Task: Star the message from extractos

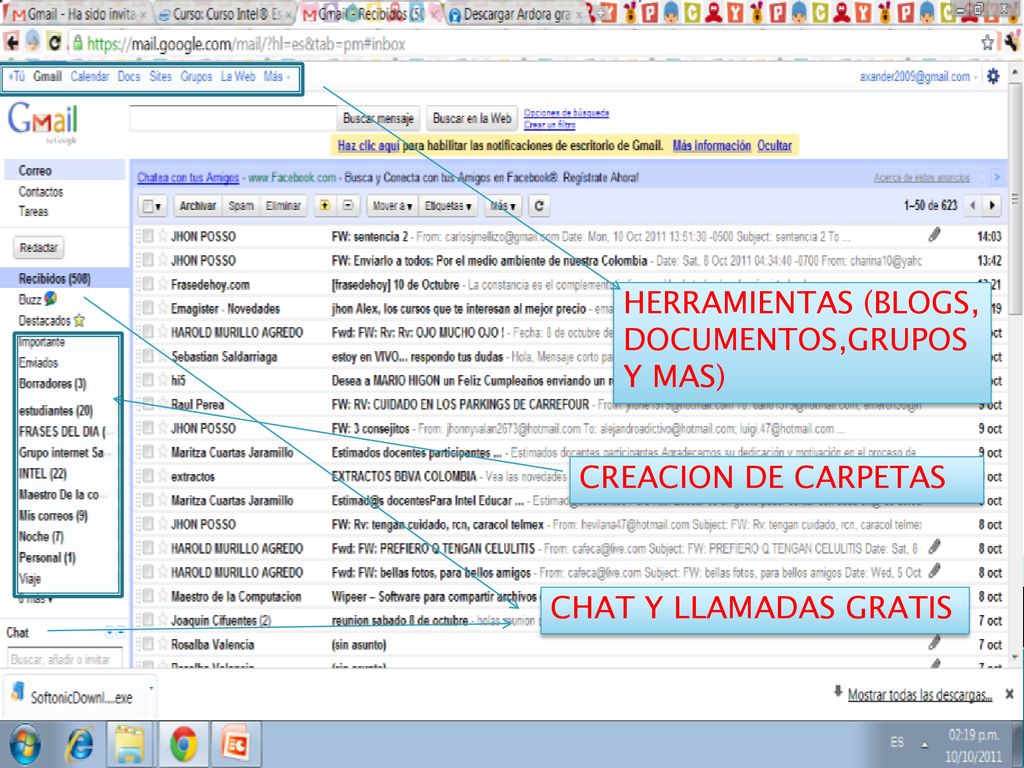Action: [x=163, y=475]
